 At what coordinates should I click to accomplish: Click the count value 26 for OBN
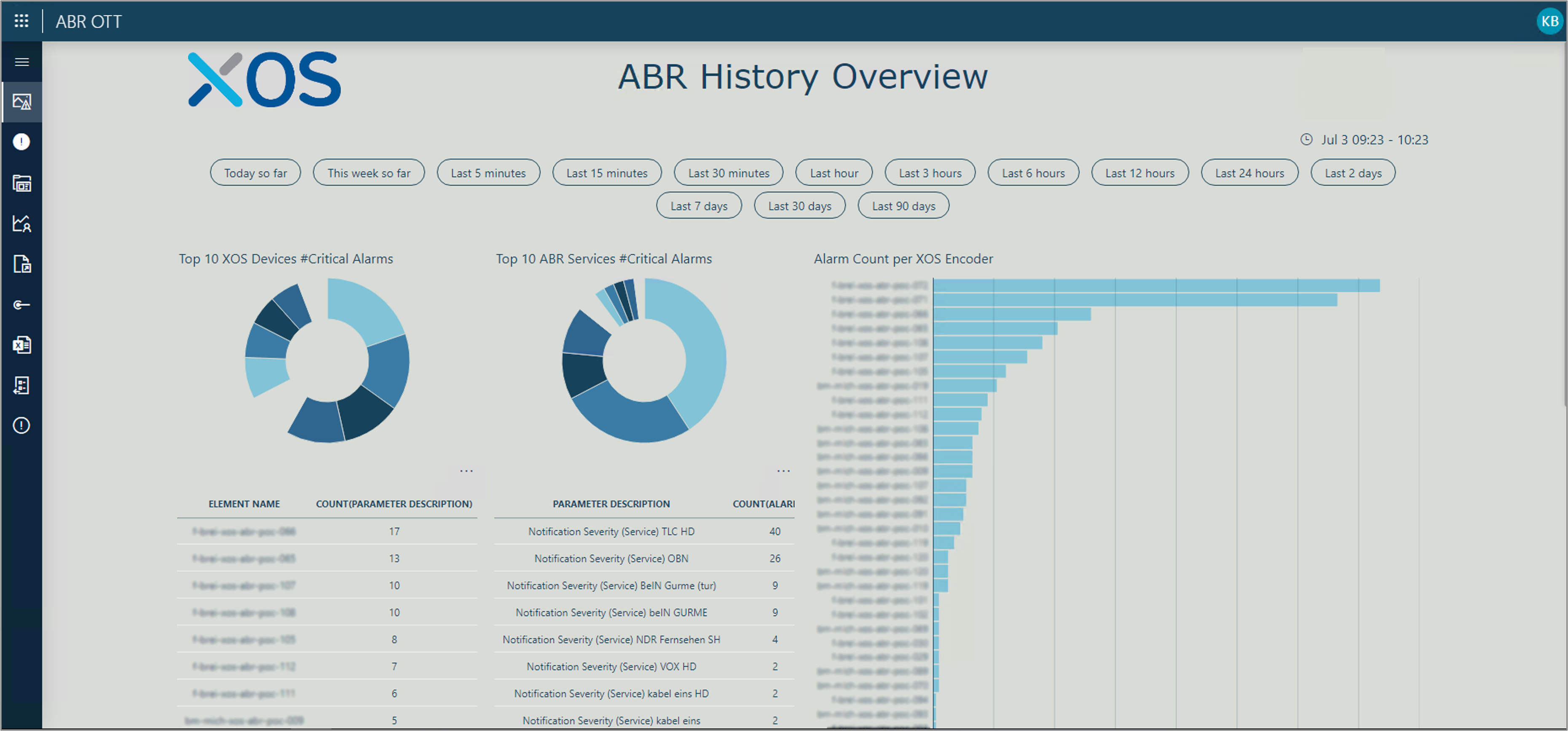tap(774, 558)
